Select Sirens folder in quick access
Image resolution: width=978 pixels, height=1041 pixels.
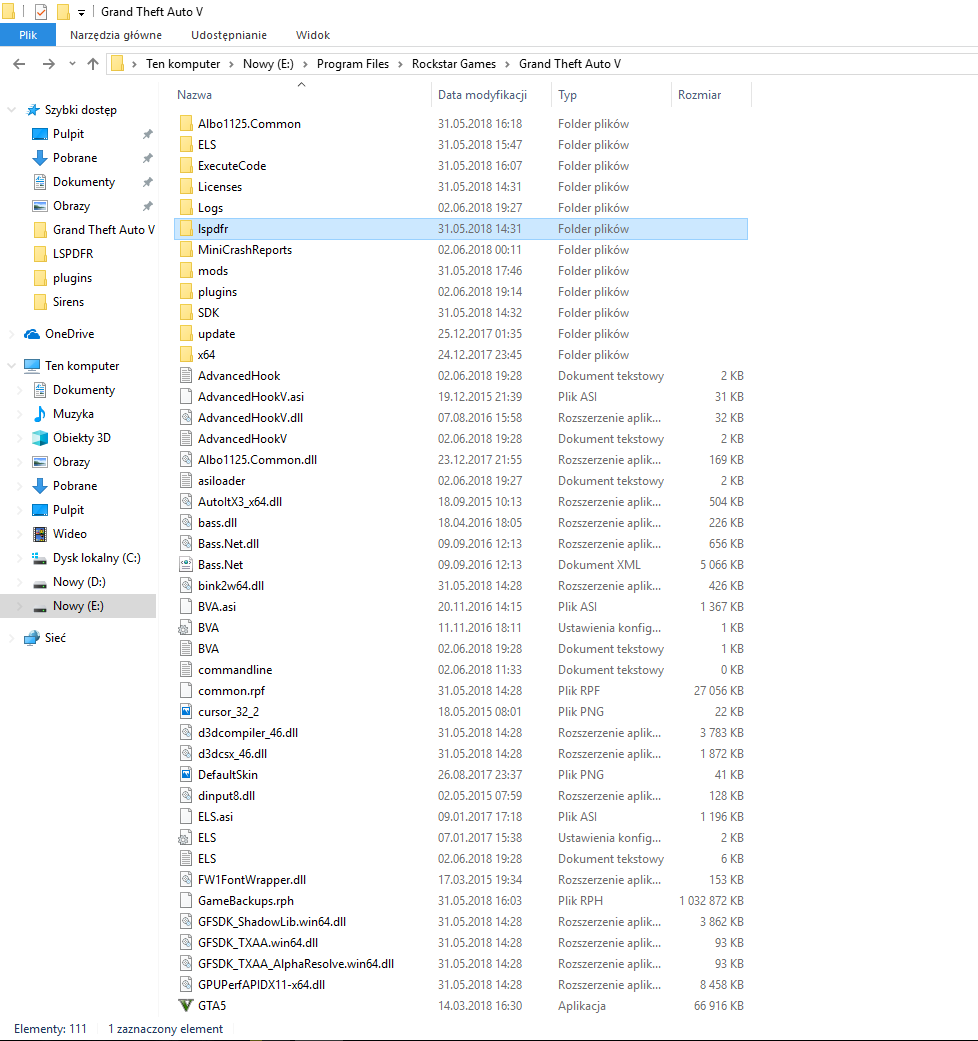point(68,301)
